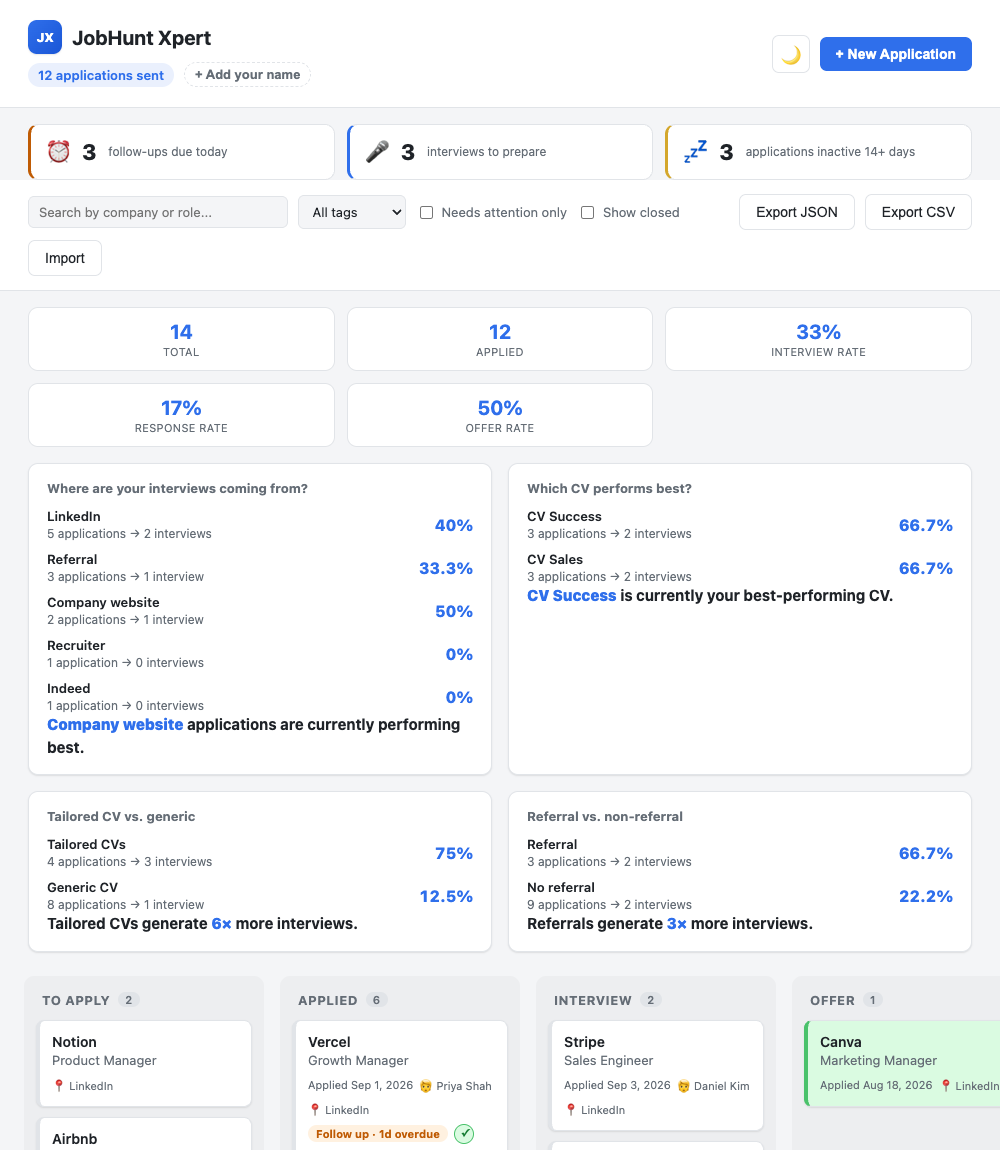Toggle dark mode with the moon icon
Viewport: 1000px width, 1150px height.
790,54
